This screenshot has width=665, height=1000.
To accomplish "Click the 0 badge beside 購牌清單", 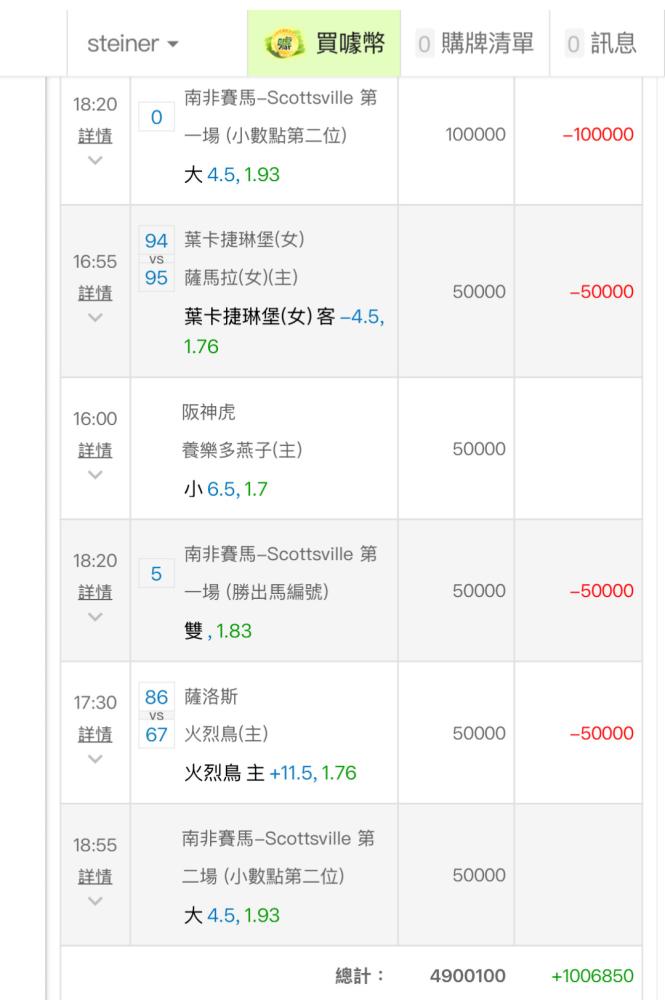I will [425, 44].
